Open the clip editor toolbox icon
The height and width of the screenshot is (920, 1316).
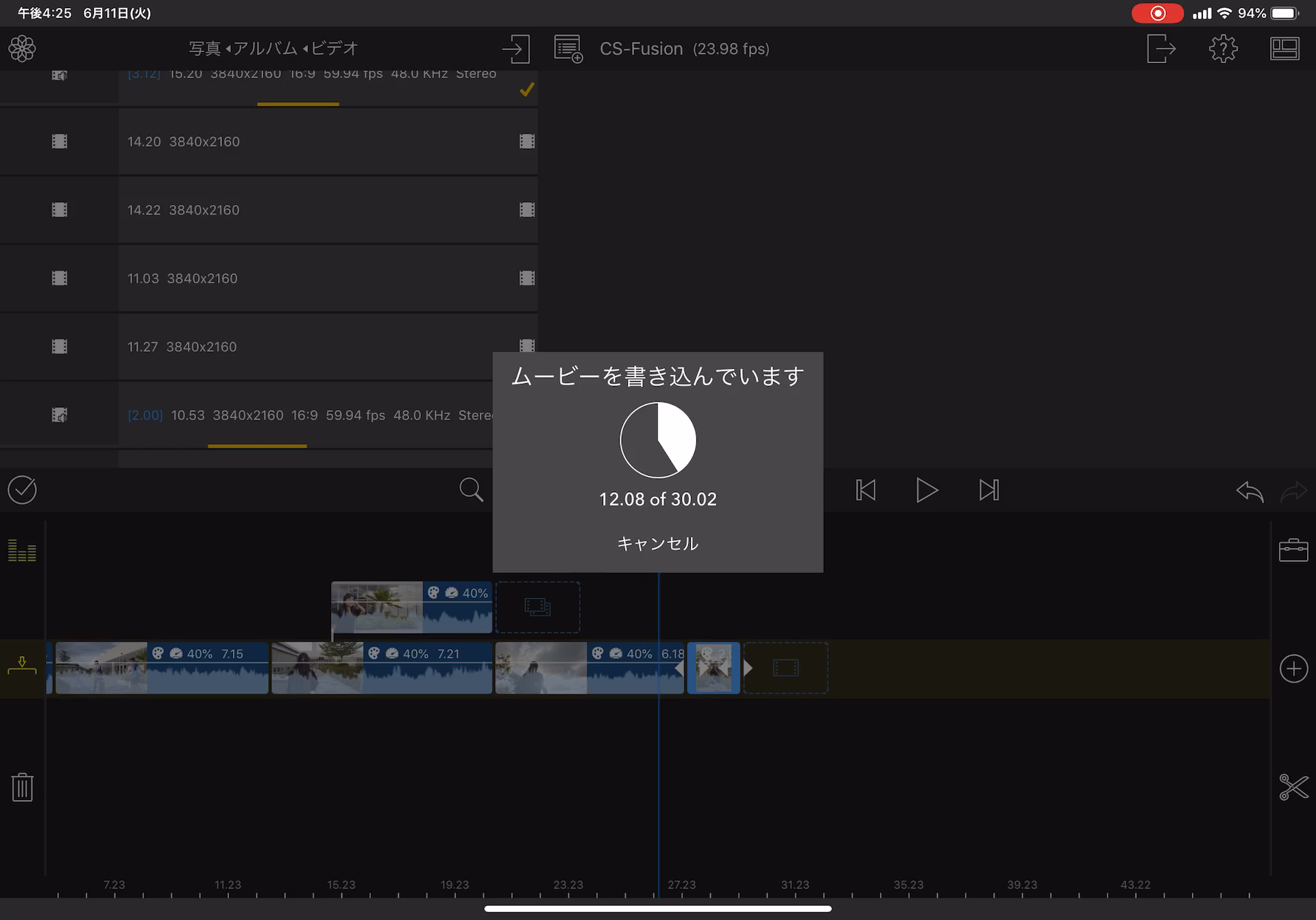coord(1293,550)
